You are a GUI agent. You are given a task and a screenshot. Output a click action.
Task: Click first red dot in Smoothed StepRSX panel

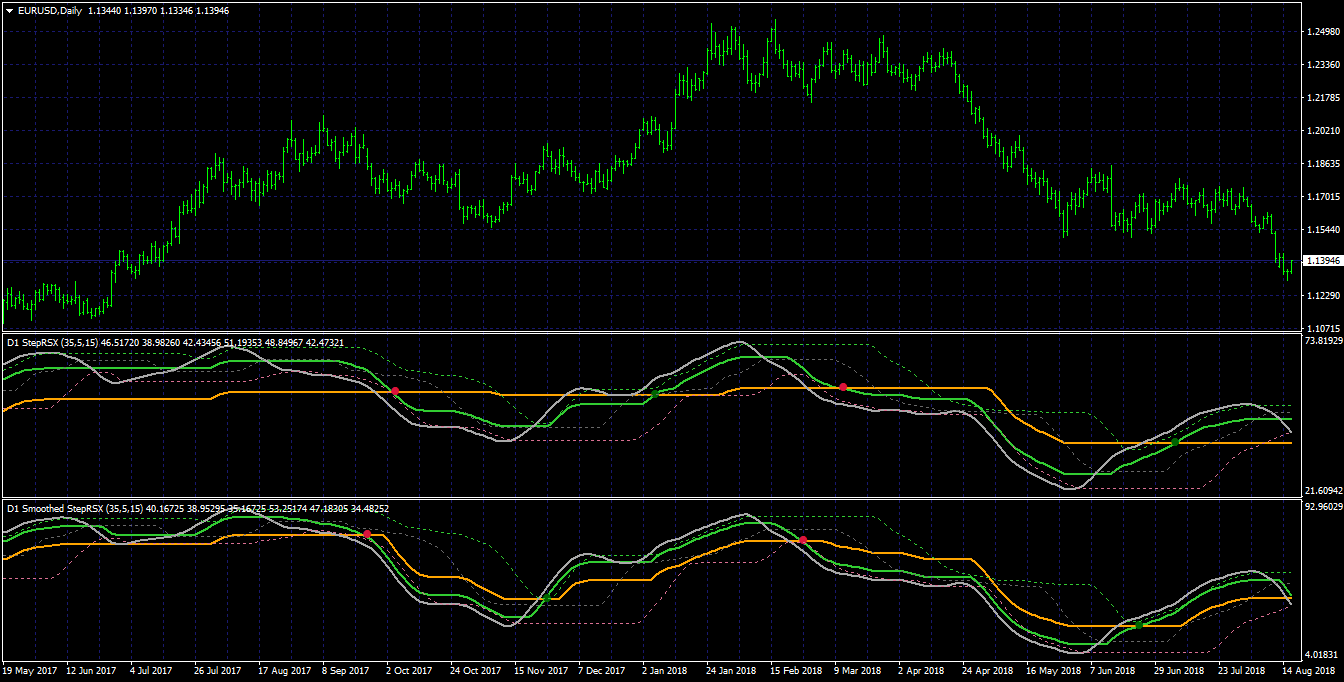(x=367, y=534)
